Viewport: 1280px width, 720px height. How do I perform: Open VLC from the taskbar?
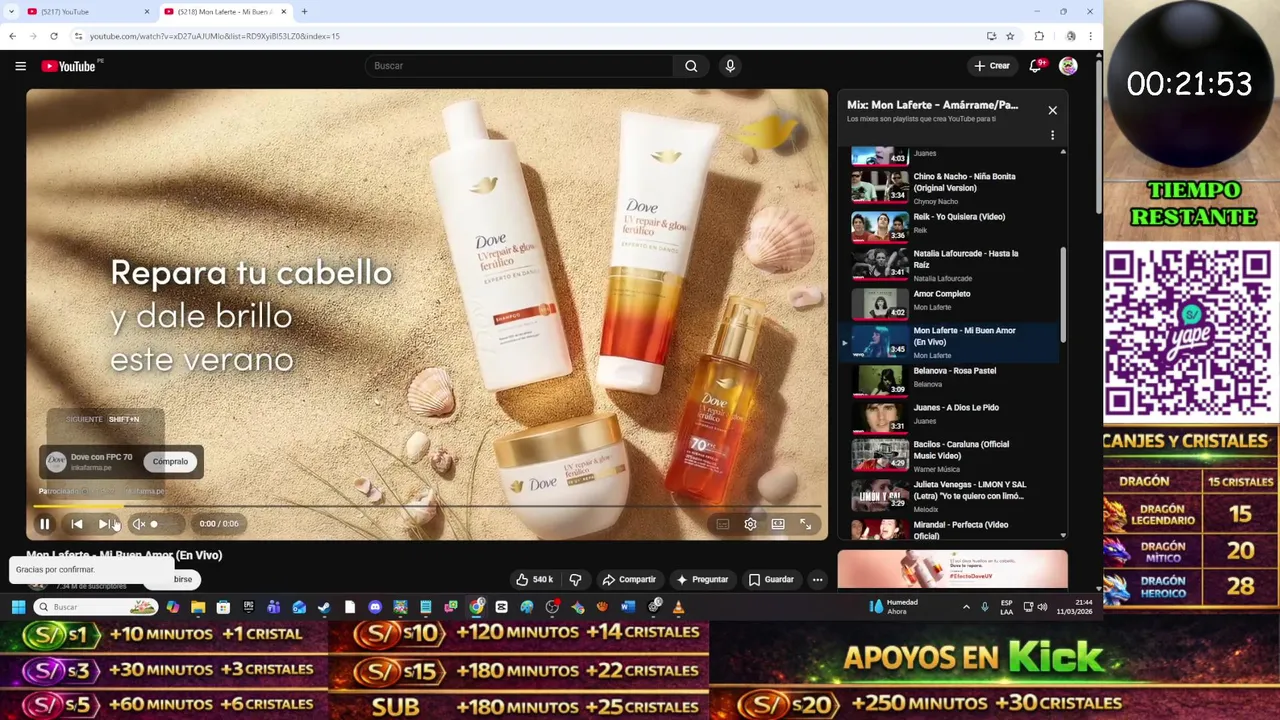coord(678,607)
